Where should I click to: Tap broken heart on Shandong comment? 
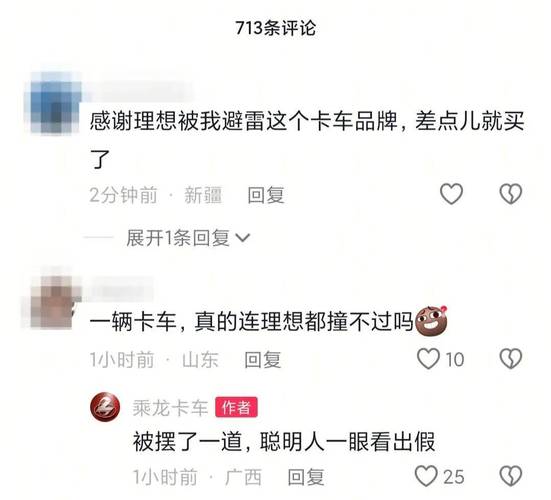(x=511, y=359)
